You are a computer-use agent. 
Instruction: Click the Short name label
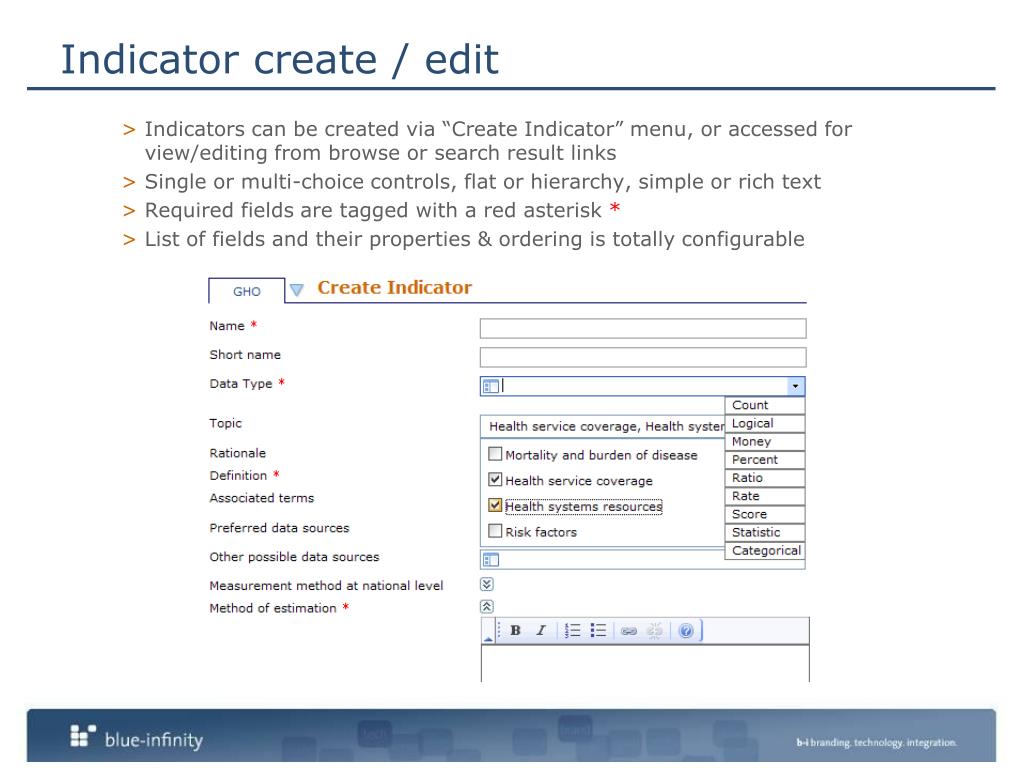click(245, 355)
